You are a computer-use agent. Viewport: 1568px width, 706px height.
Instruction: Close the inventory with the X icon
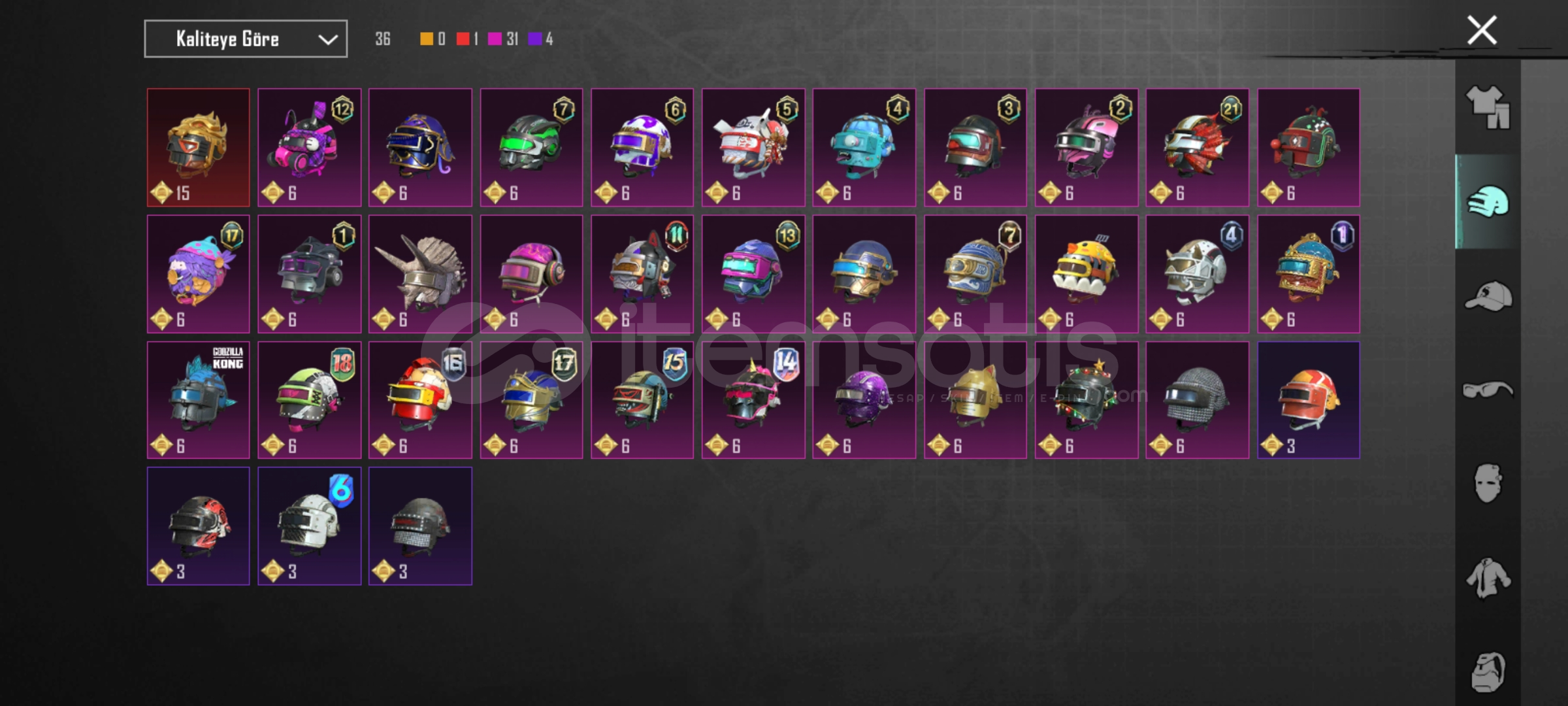1482,30
